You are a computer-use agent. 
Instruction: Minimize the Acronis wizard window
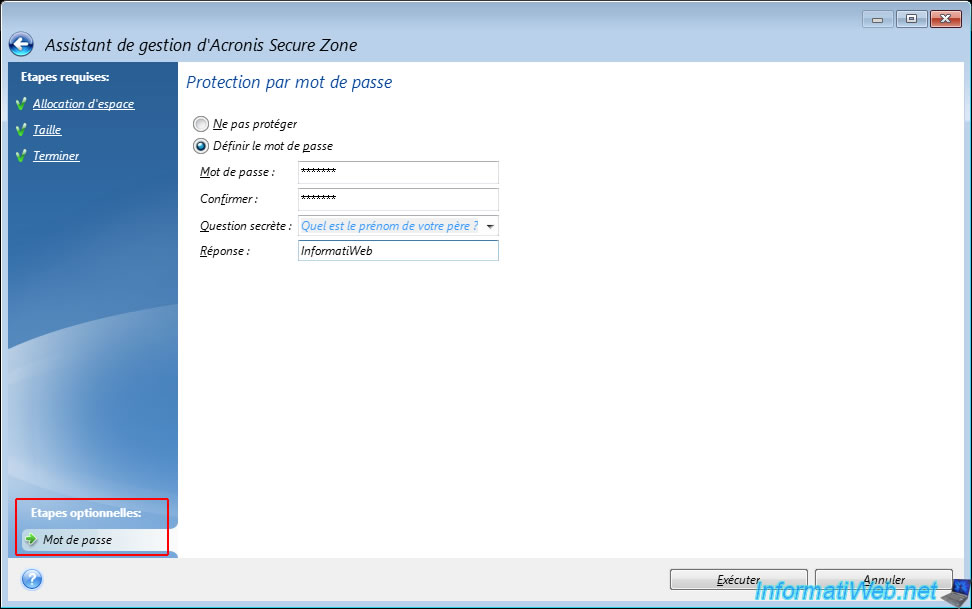(880, 18)
